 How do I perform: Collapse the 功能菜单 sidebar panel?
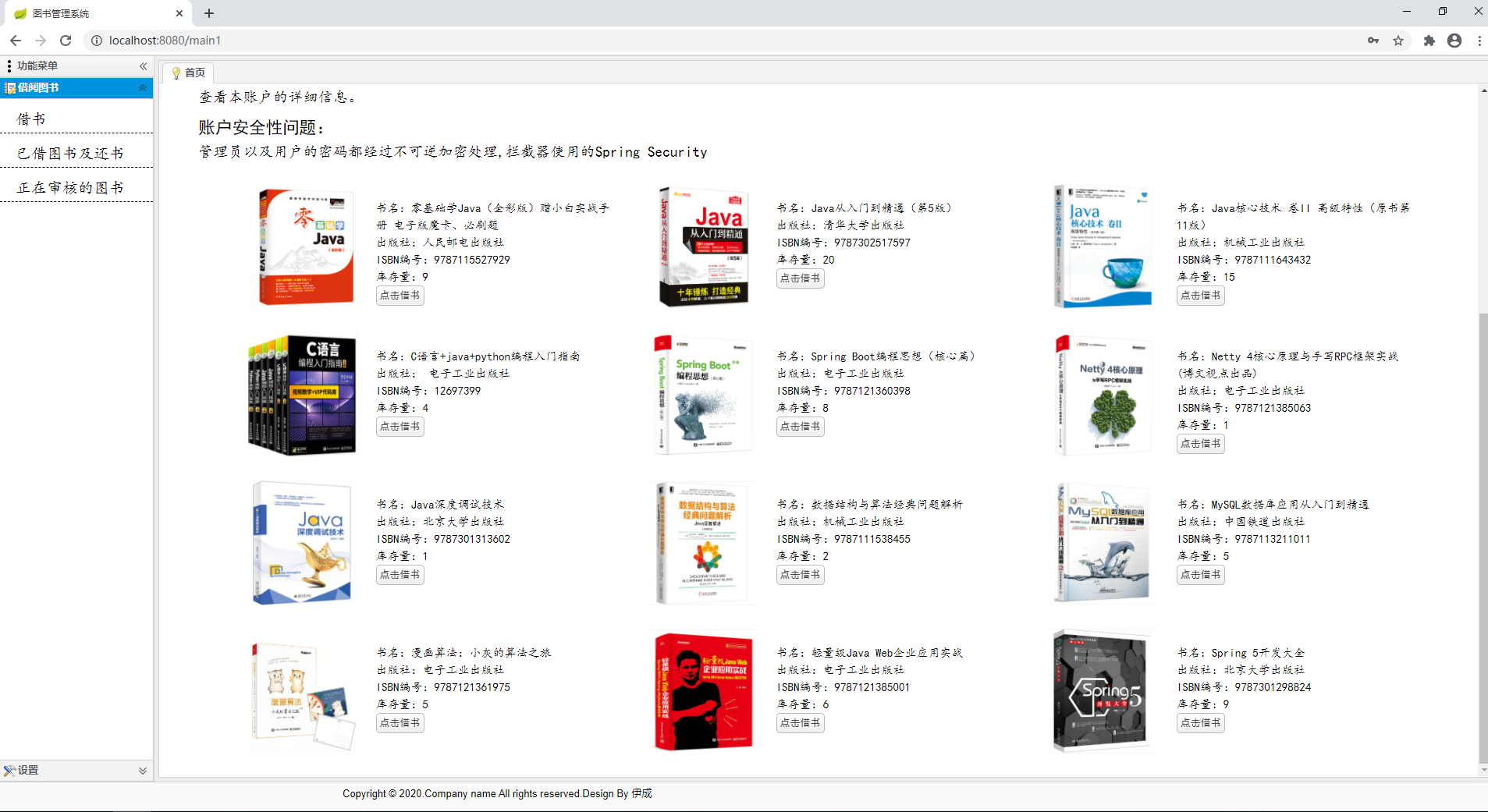(x=143, y=66)
